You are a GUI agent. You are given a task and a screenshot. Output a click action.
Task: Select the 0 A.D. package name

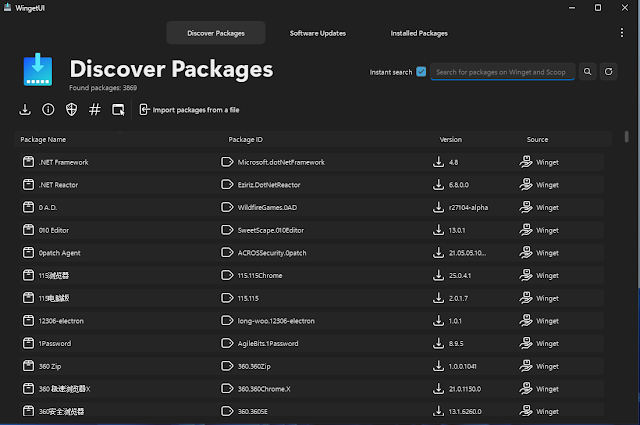click(x=48, y=208)
